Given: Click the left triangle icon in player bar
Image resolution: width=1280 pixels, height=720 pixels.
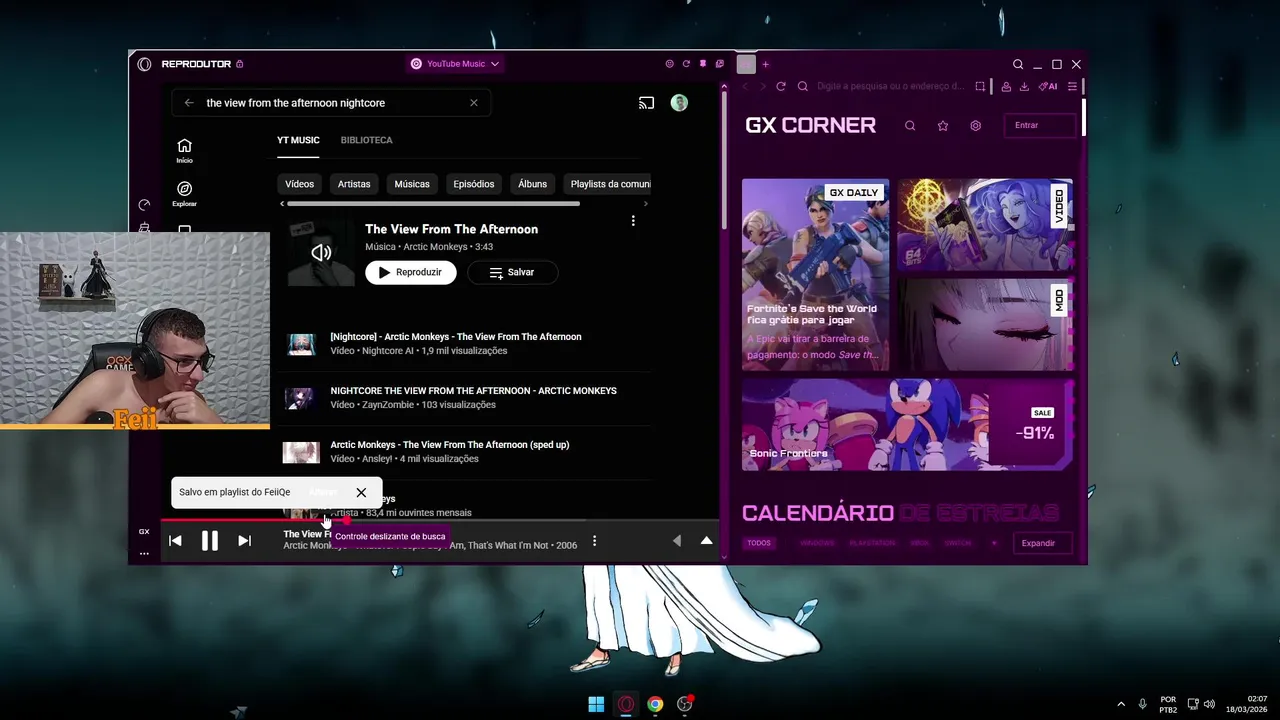Looking at the screenshot, I should [677, 541].
